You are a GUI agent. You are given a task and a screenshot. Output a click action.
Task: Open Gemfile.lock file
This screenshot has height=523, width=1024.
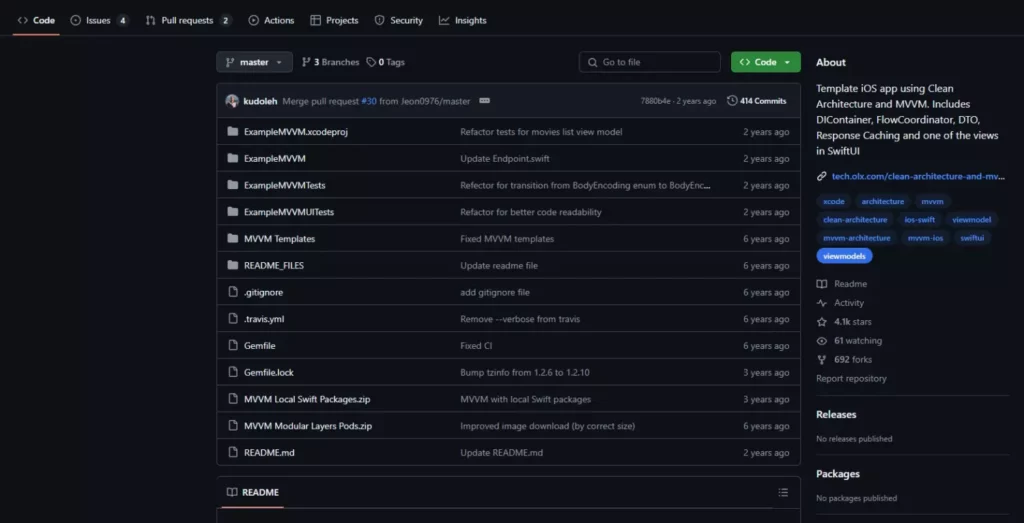(x=268, y=373)
